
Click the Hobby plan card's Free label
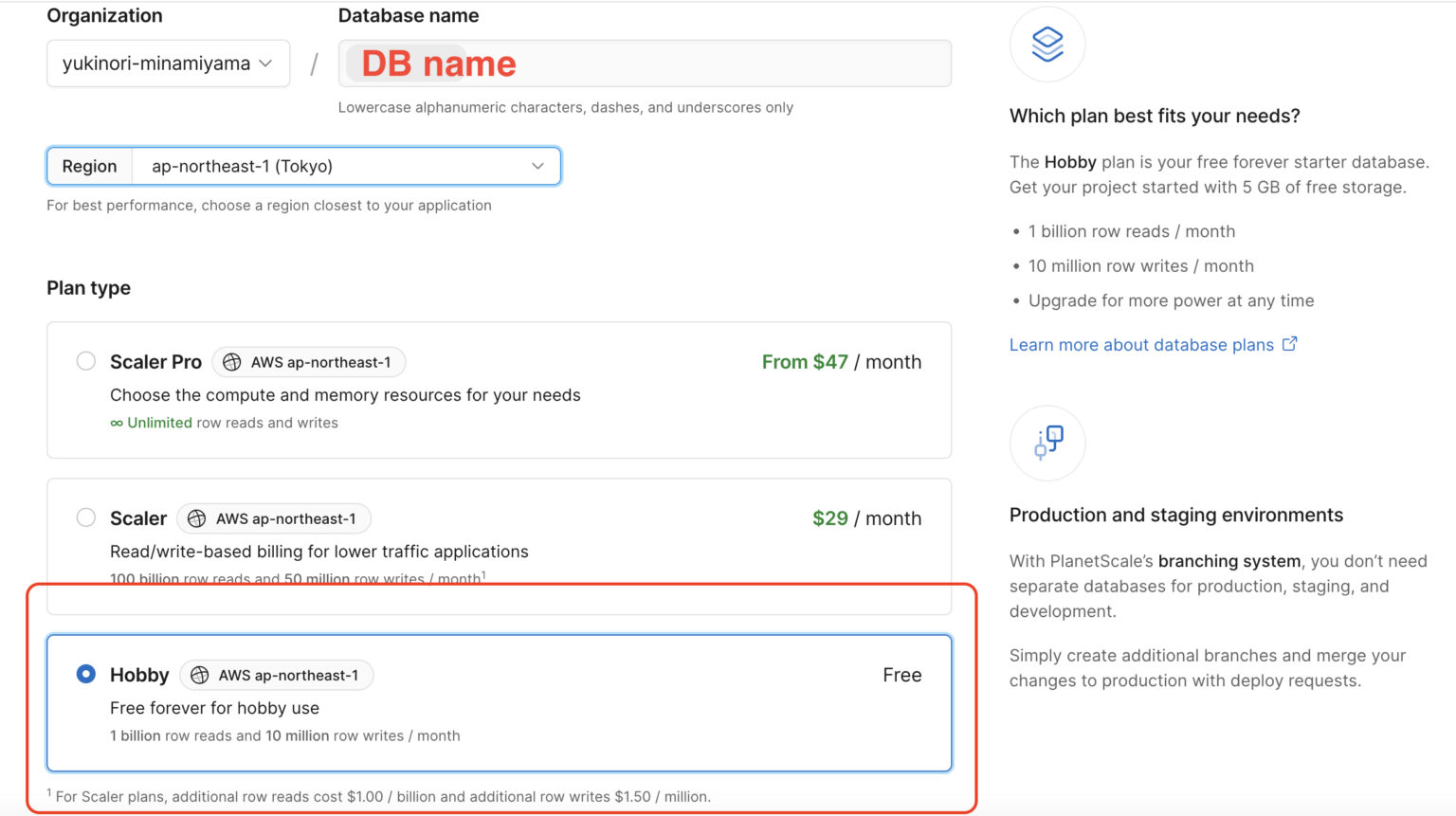coord(901,675)
